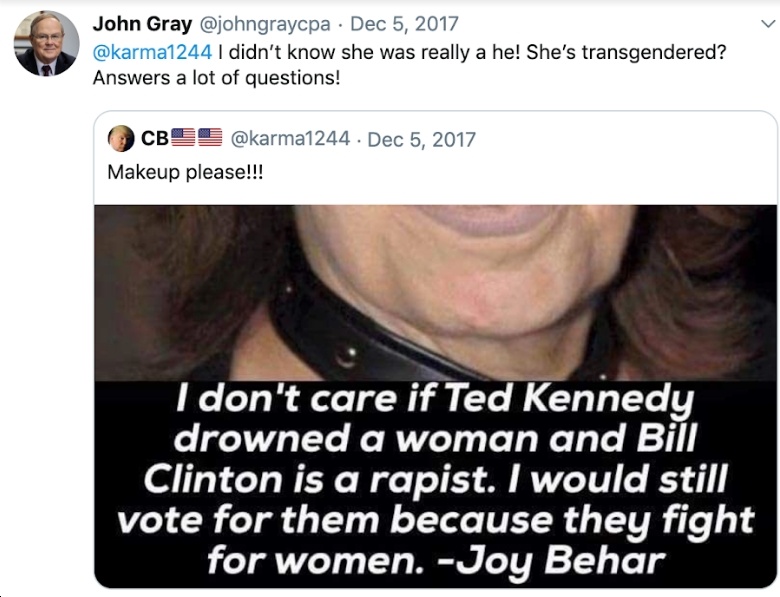Open the gray @karma1244 handle in quoted tweet

[x=290, y=139]
